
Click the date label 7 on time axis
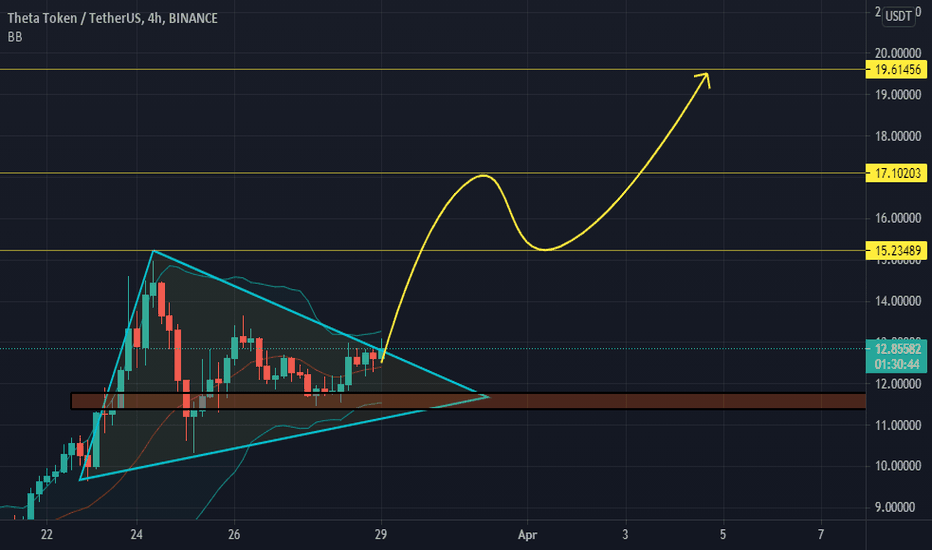tap(821, 535)
